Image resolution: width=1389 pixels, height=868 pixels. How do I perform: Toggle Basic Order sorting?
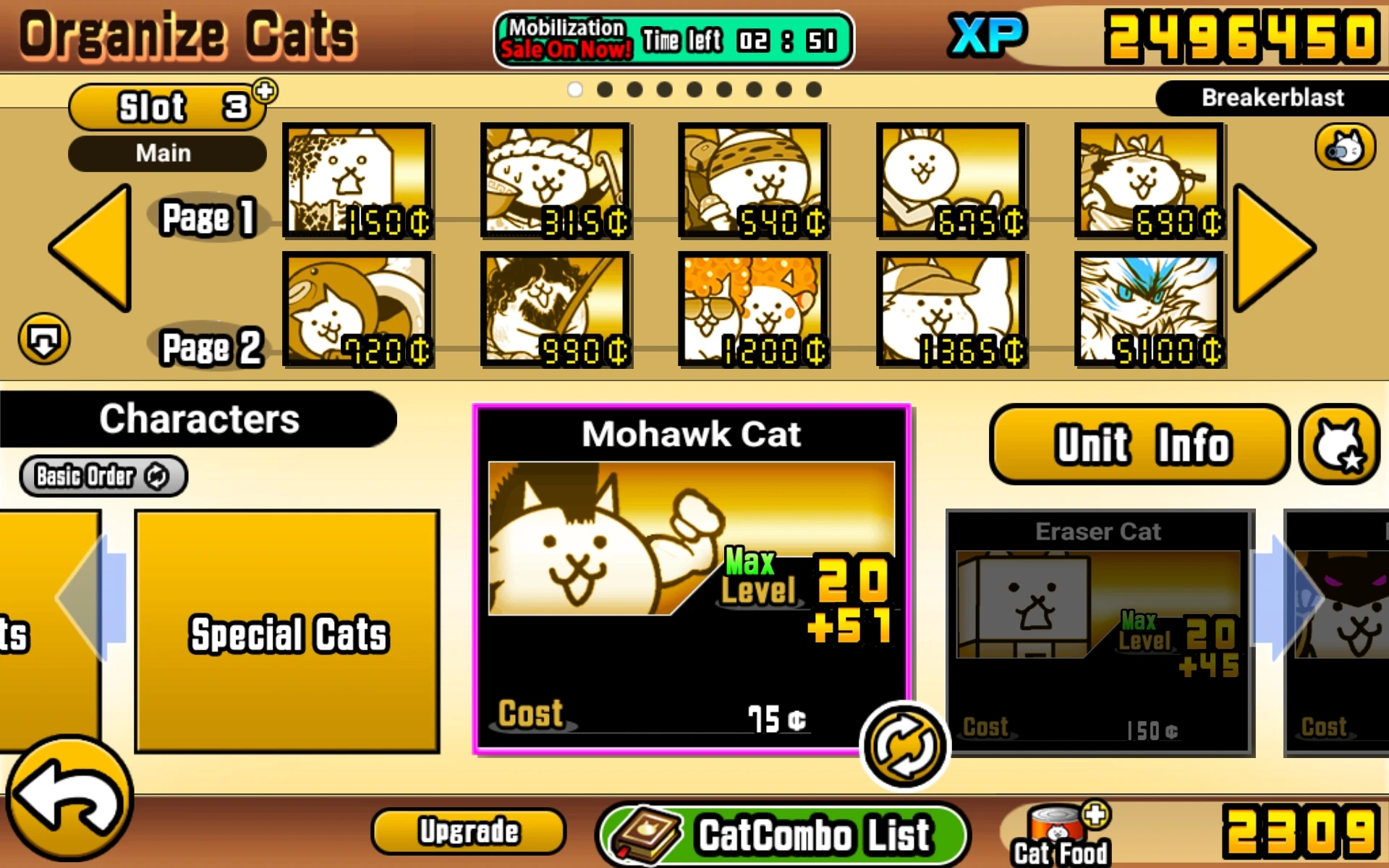(103, 476)
